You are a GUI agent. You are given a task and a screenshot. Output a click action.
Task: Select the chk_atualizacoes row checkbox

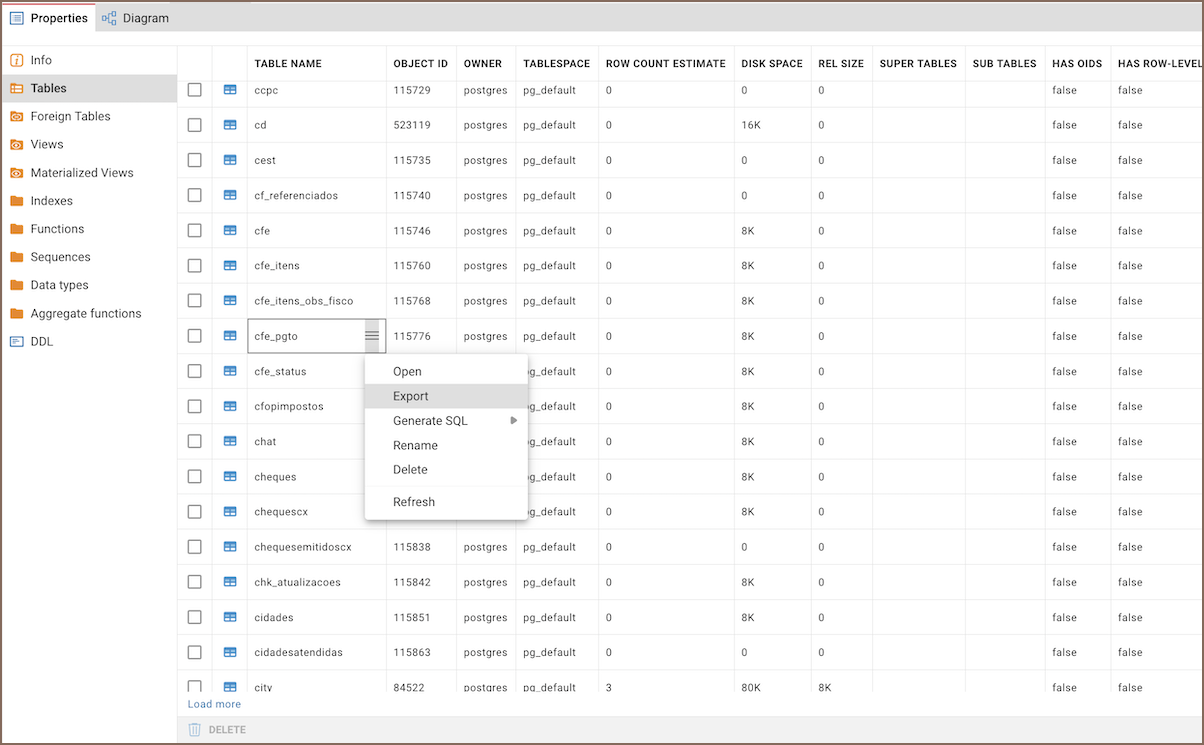(x=195, y=582)
